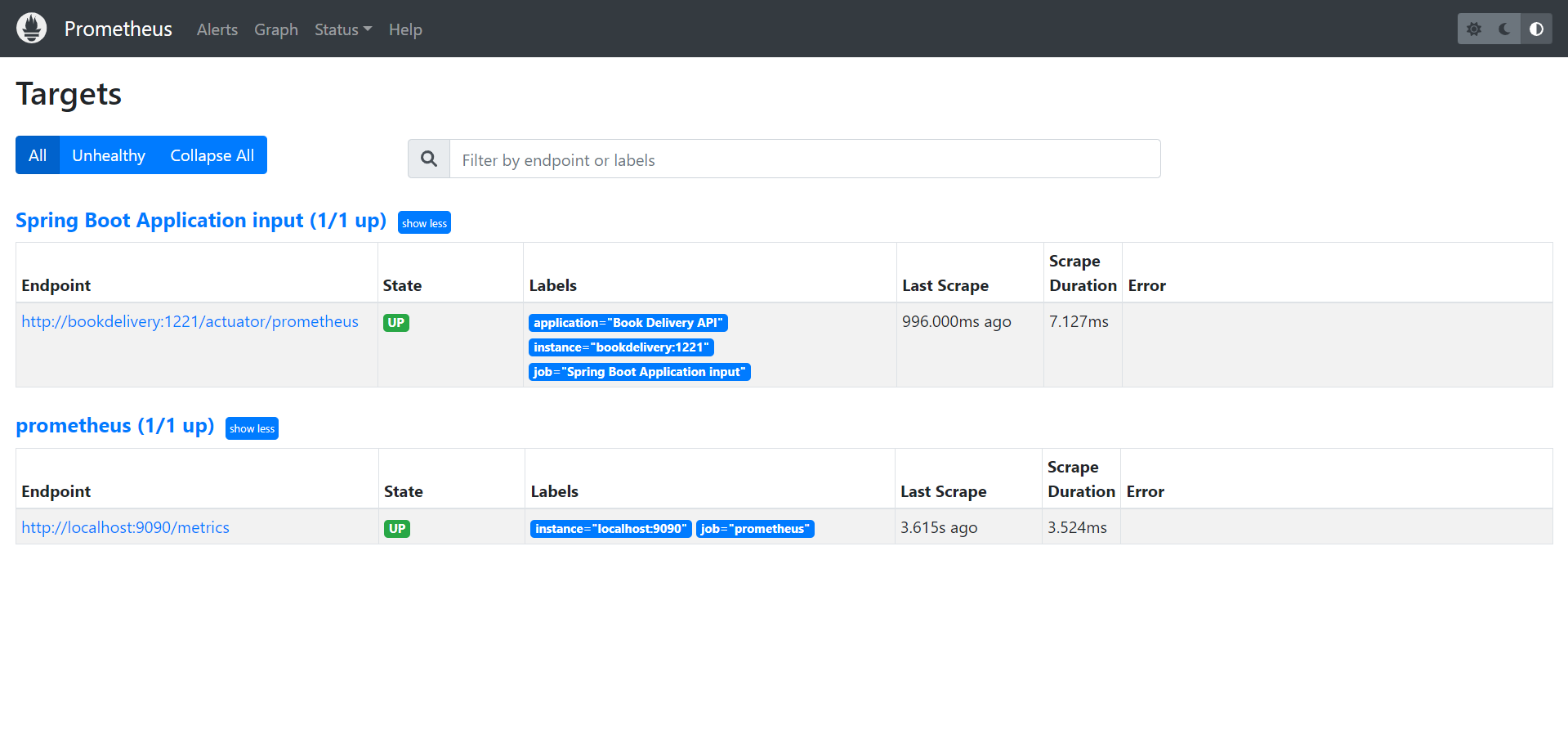The height and width of the screenshot is (730, 1568).
Task: Switch to light theme sun icon
Action: point(1474,29)
